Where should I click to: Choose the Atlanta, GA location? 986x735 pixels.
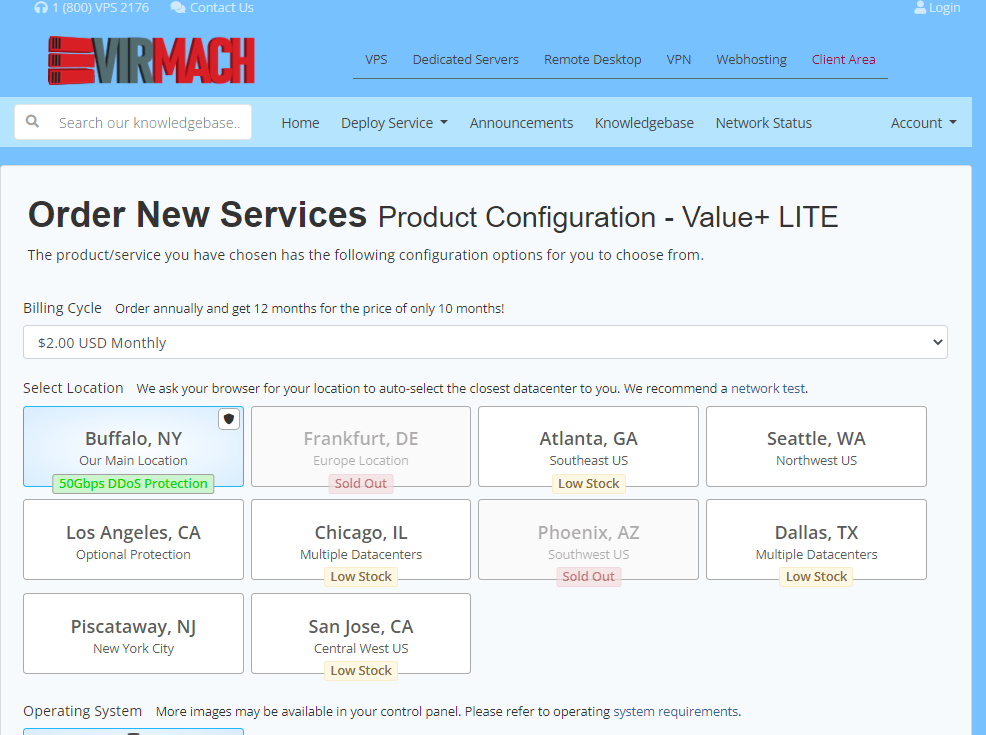588,446
